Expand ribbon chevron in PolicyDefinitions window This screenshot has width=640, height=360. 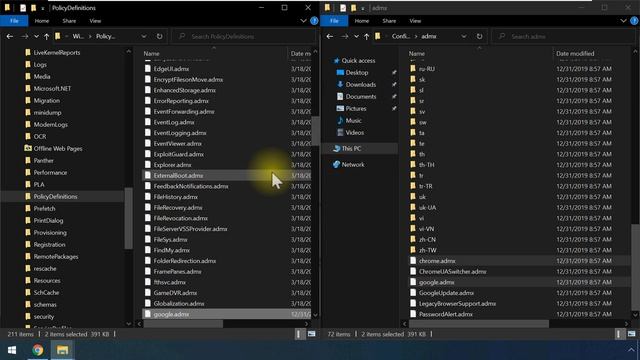point(303,21)
